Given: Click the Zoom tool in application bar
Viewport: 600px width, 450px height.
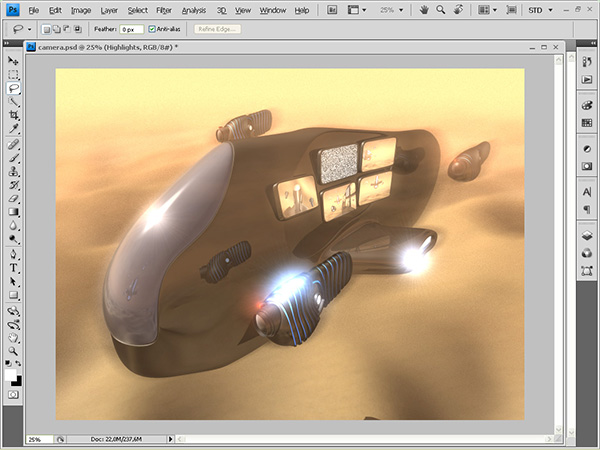Looking at the screenshot, I should tap(442, 10).
